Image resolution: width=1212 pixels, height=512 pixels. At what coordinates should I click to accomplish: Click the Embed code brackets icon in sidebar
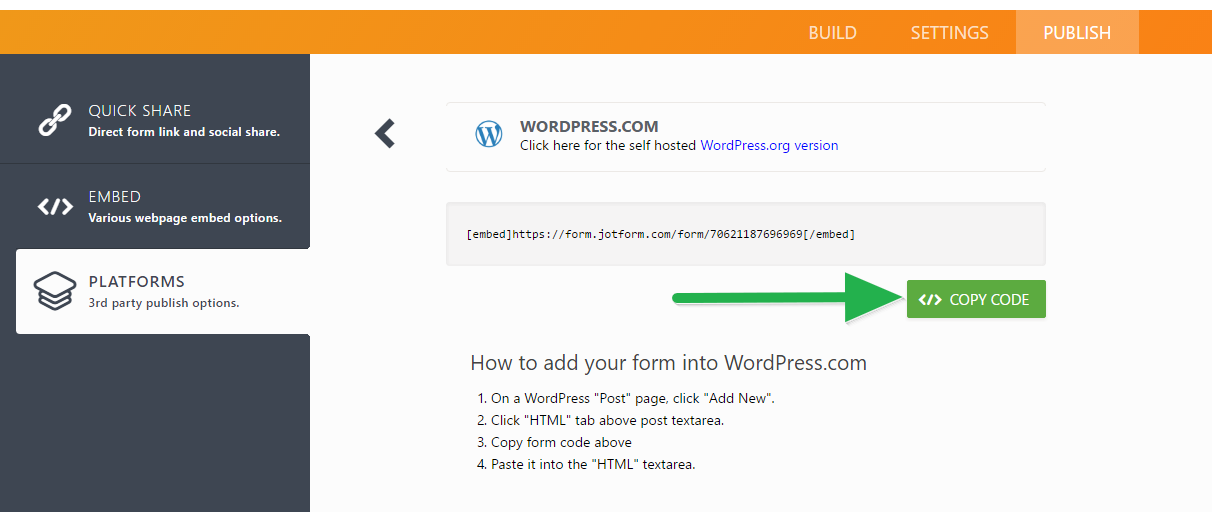(x=55, y=207)
